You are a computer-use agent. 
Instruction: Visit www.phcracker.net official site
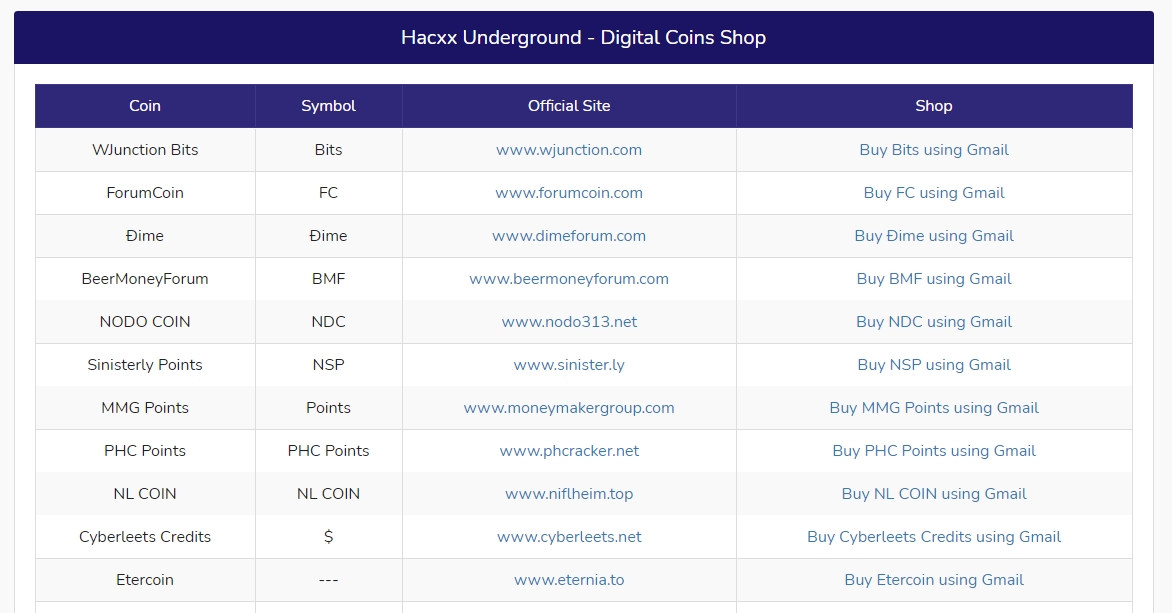pyautogui.click(x=569, y=451)
